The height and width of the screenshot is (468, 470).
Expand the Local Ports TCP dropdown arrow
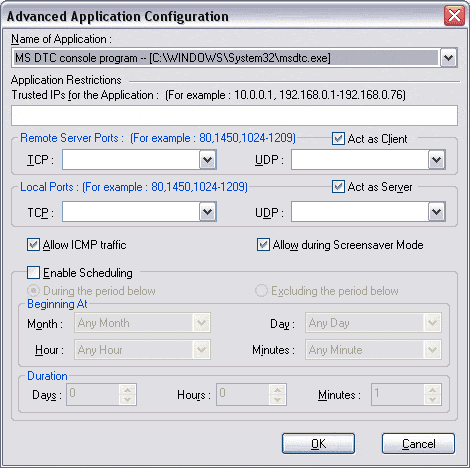pyautogui.click(x=208, y=212)
